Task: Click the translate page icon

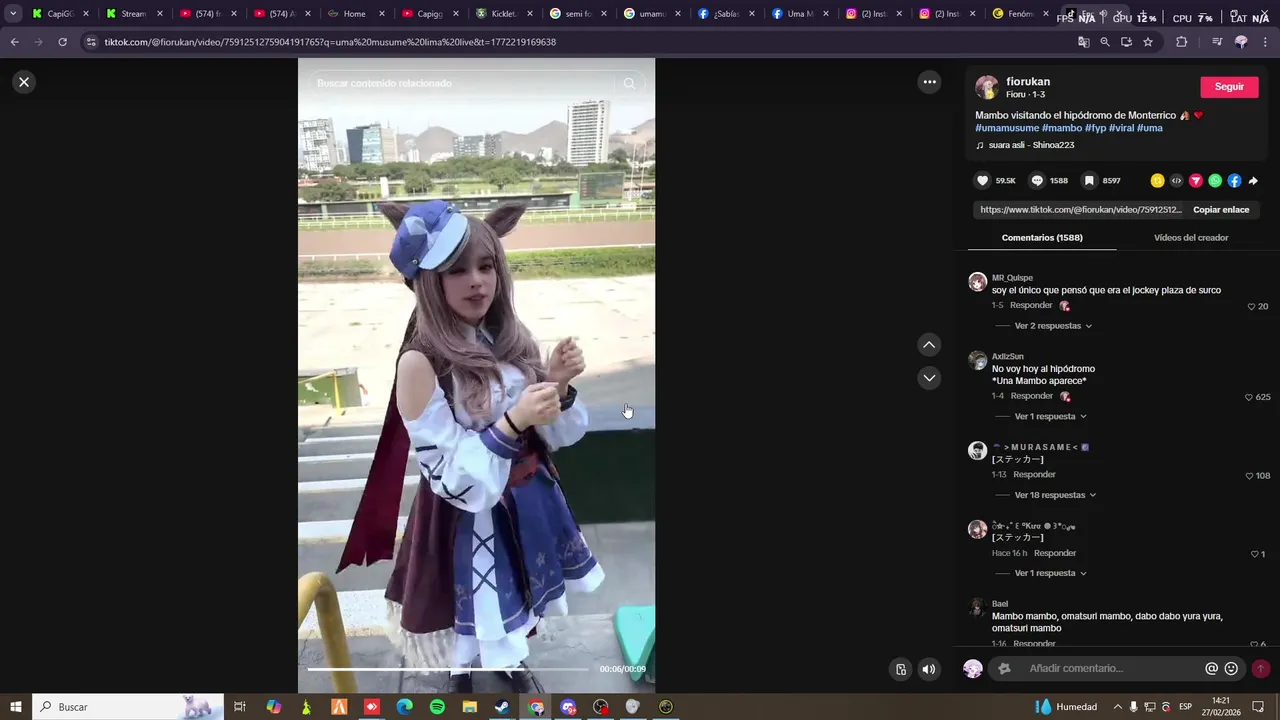Action: pyautogui.click(x=1083, y=42)
